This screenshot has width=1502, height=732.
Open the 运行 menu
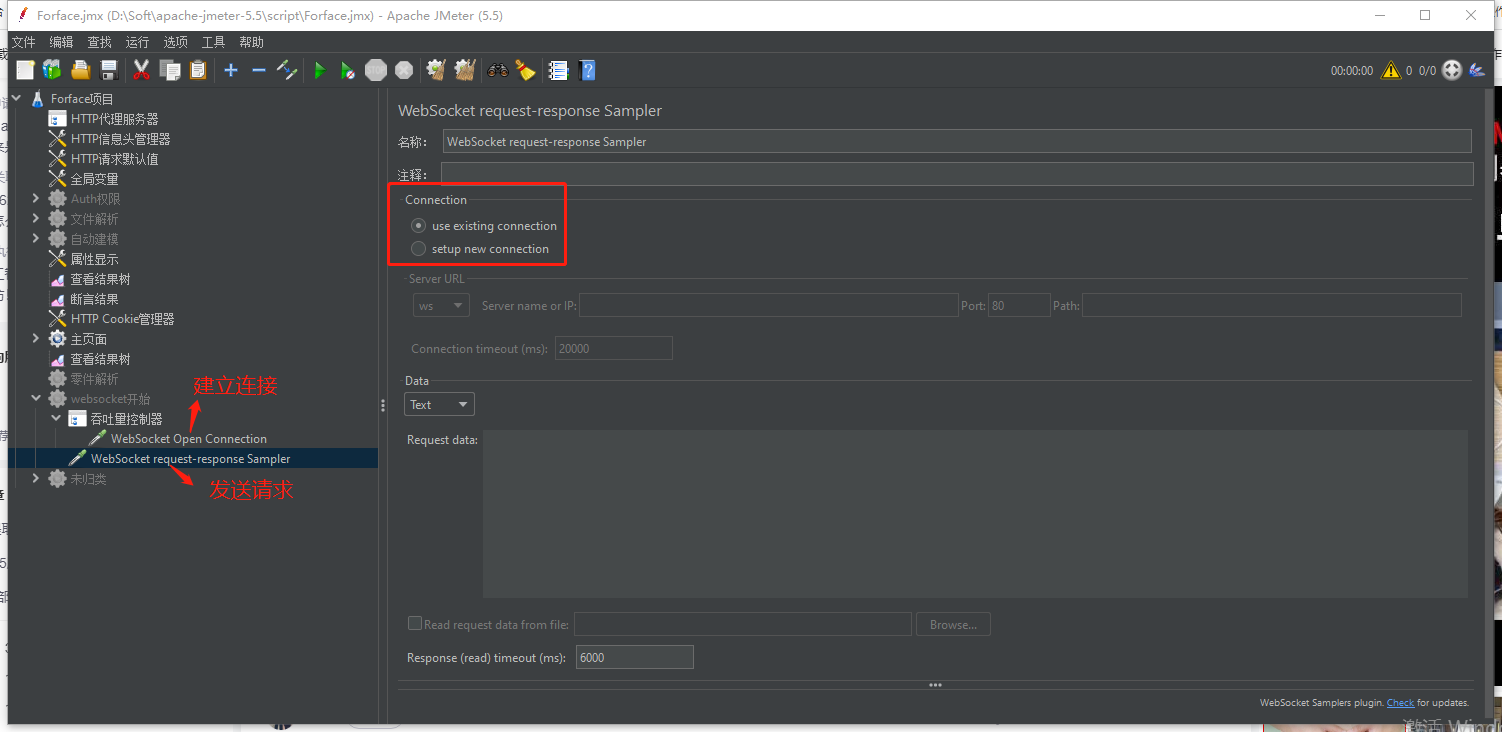pos(137,42)
